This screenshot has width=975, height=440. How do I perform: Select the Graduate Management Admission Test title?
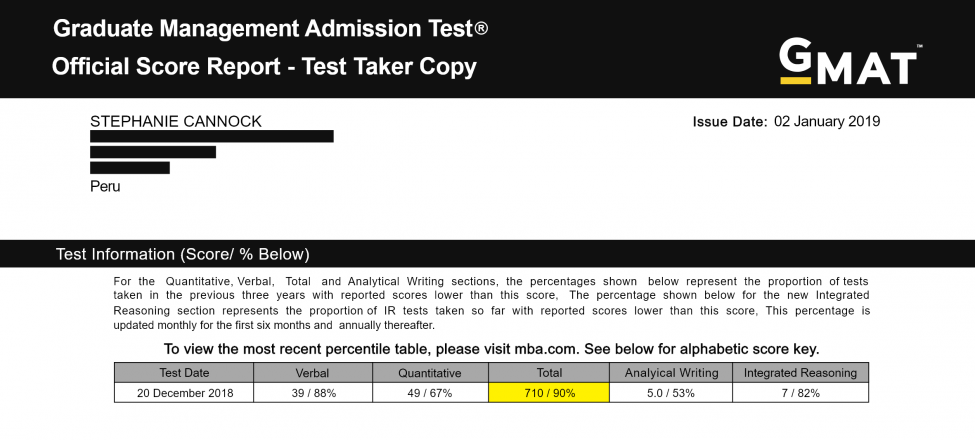pos(270,29)
